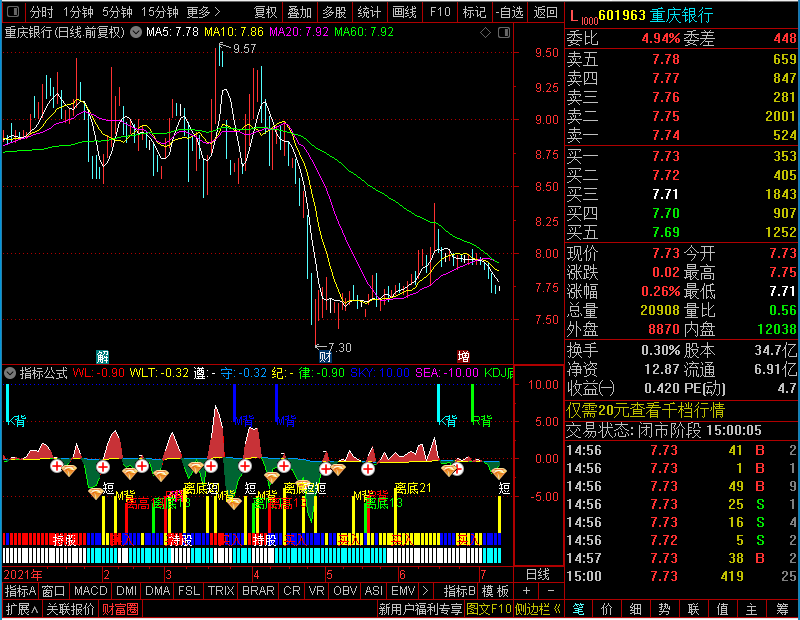The width and height of the screenshot is (800, 620).
Task: Select the TRIX indicator tab
Action: (x=221, y=591)
